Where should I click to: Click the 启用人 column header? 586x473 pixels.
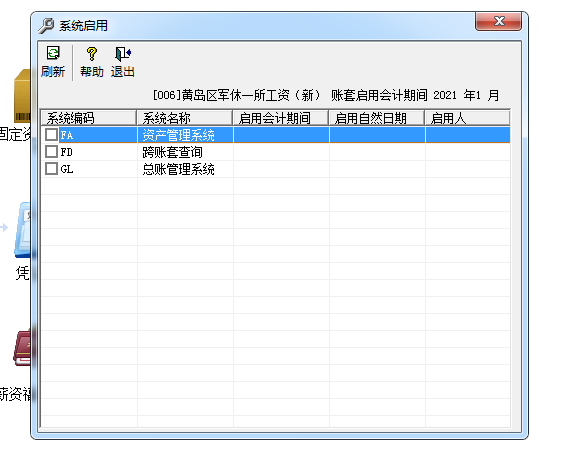467,118
